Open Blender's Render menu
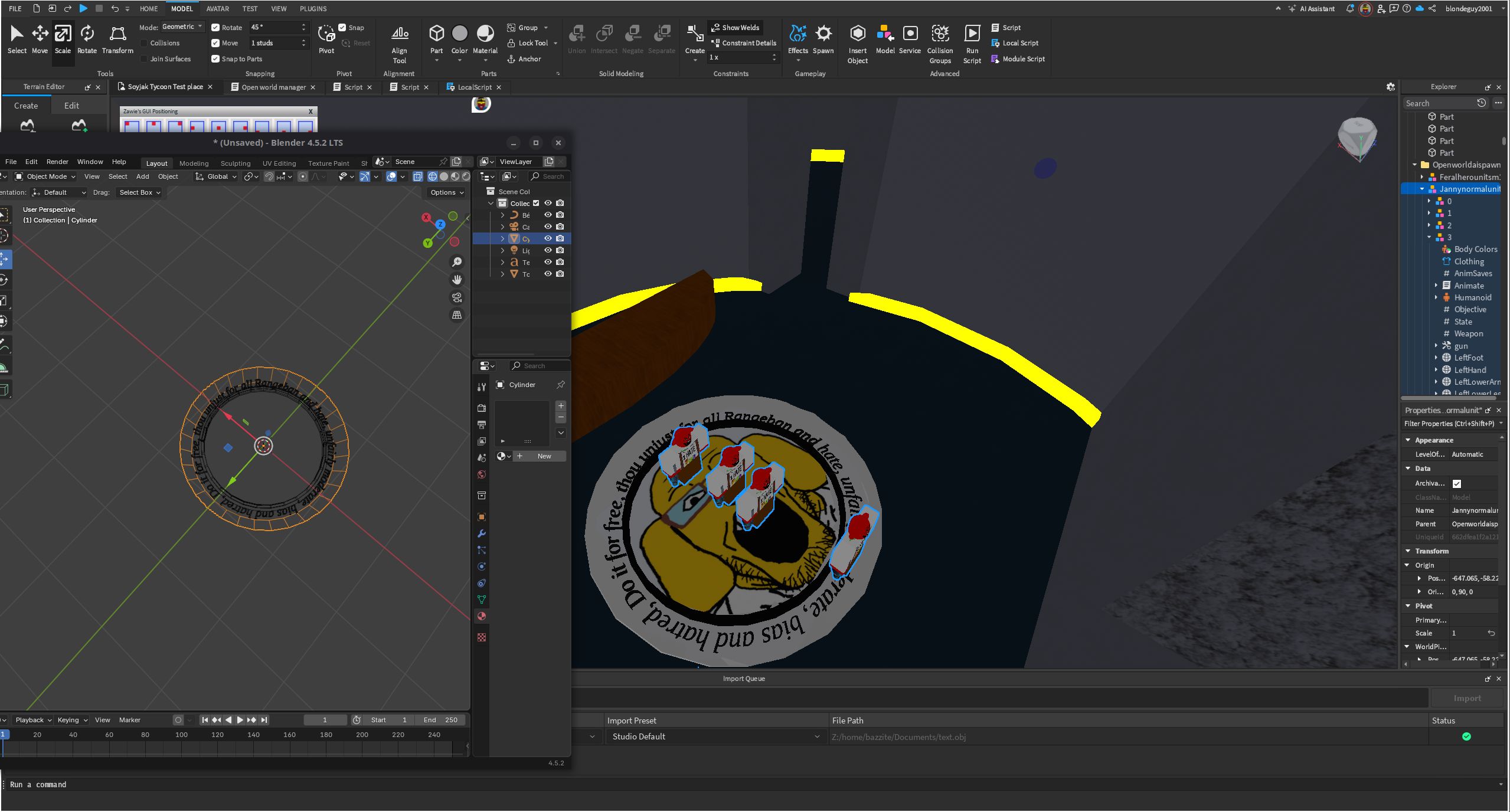 [x=57, y=162]
